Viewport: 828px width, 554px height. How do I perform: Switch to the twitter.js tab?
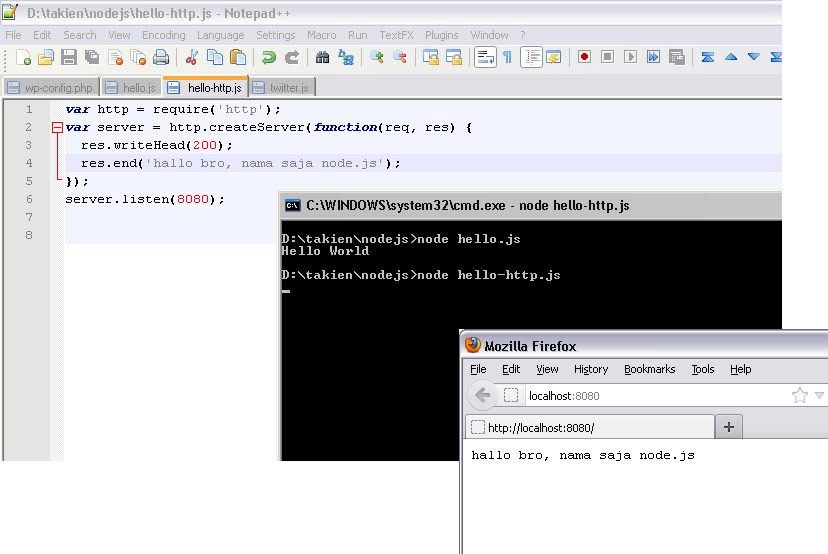(x=282, y=88)
